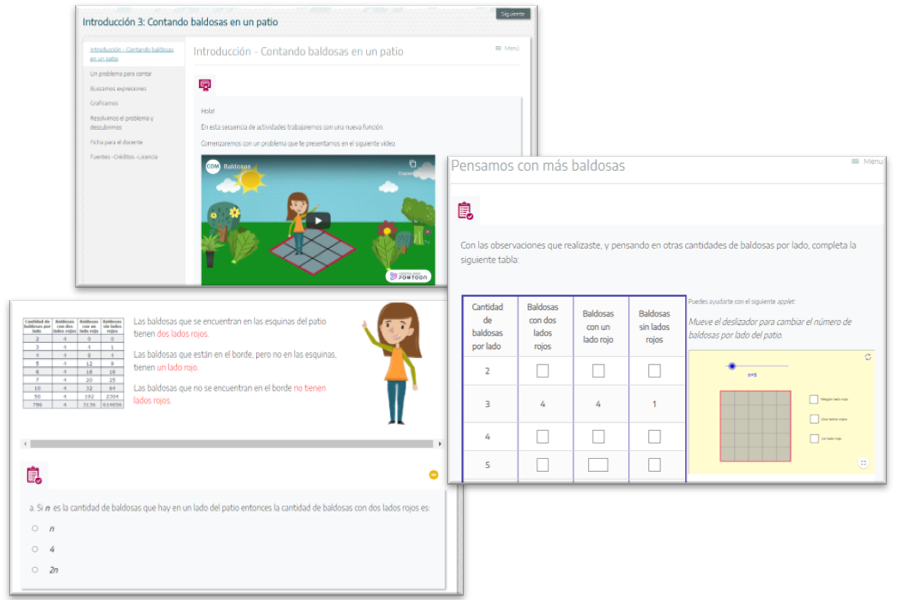
Task: Open the 'Introducción - Contando baldosas en un patio' sidebar link
Action: [x=132, y=54]
